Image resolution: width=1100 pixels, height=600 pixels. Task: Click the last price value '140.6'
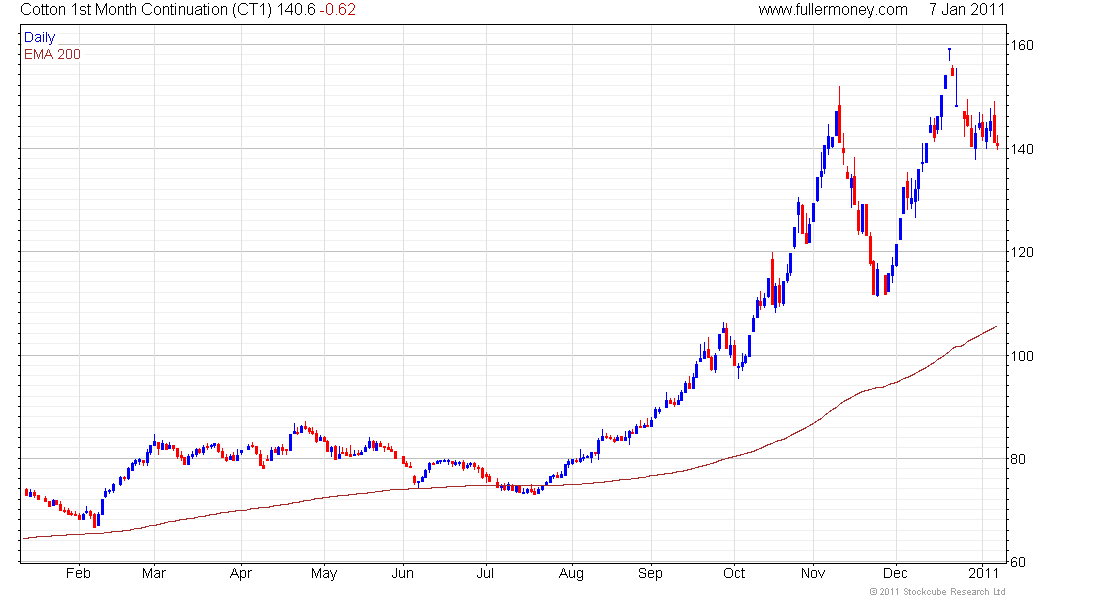[x=295, y=10]
